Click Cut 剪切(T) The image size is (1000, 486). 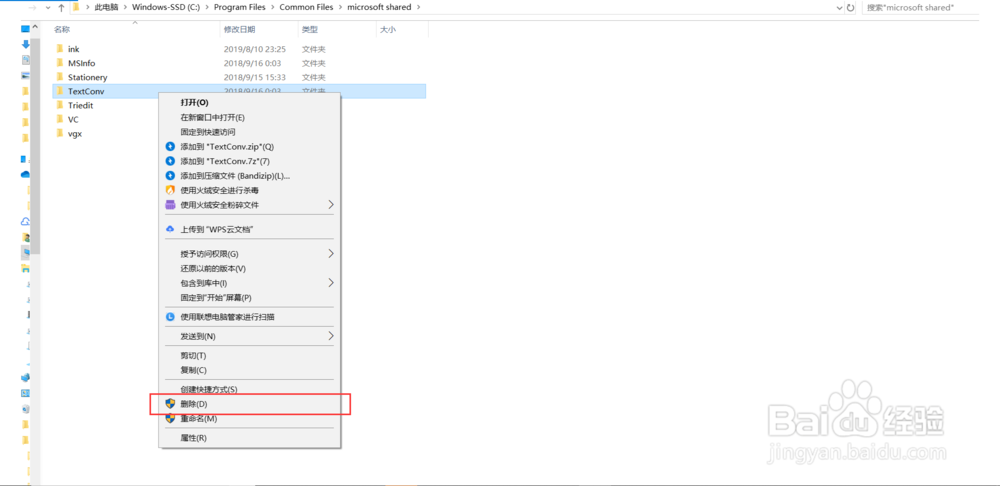(x=250, y=355)
